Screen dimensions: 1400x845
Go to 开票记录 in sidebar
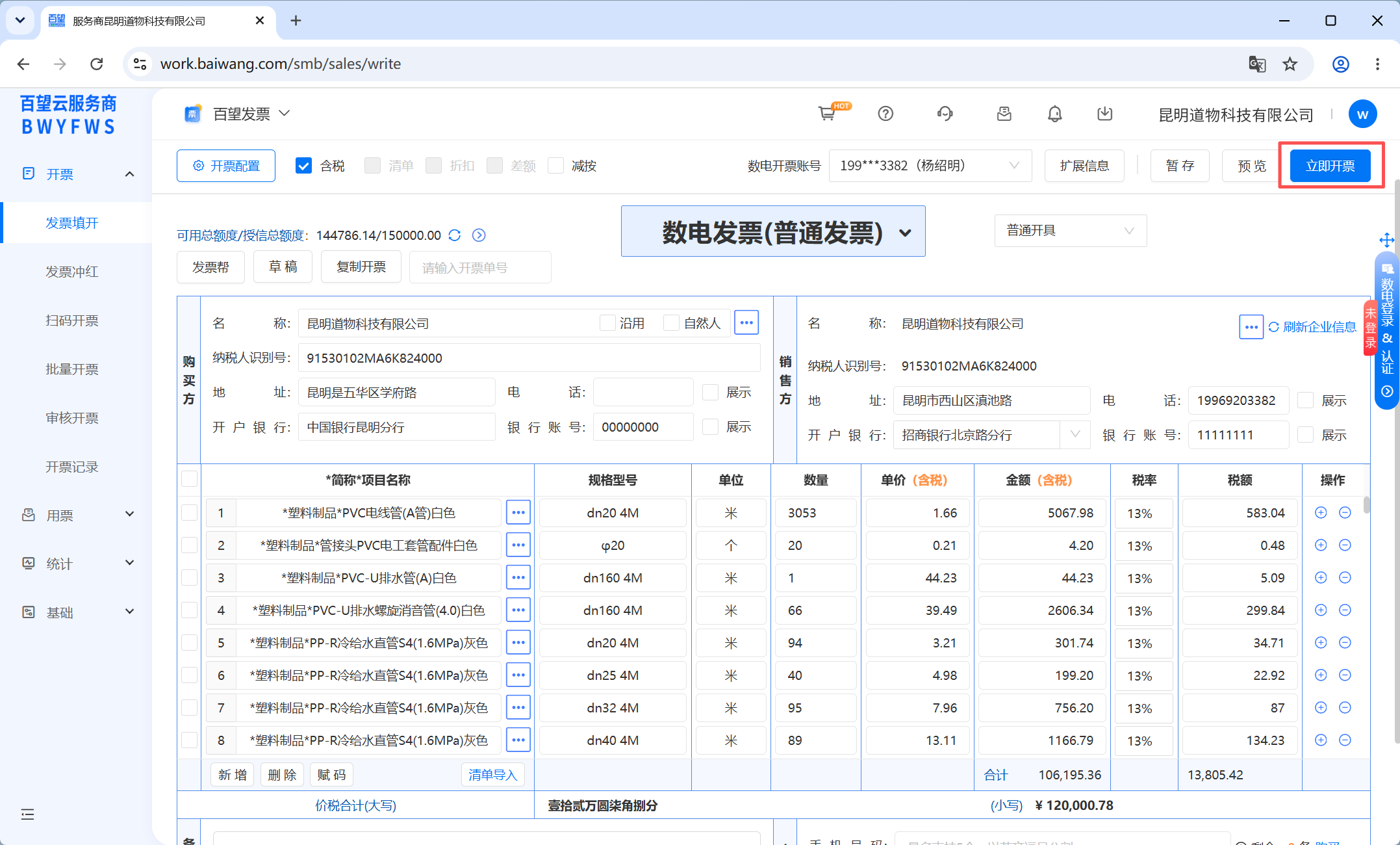tap(72, 467)
